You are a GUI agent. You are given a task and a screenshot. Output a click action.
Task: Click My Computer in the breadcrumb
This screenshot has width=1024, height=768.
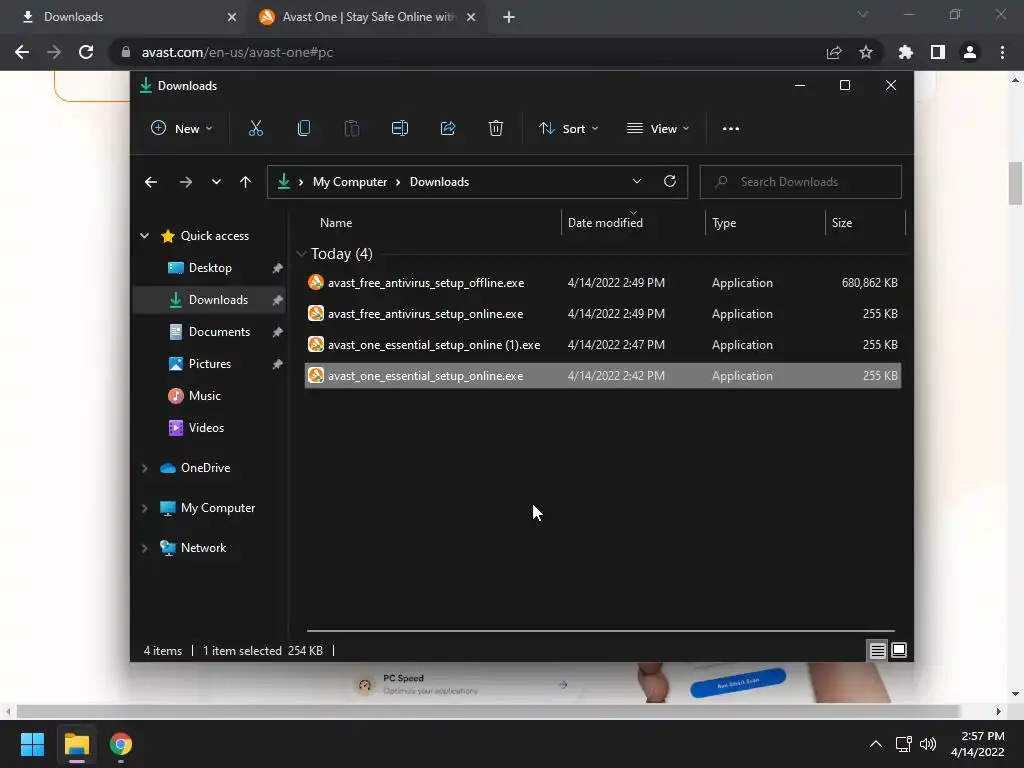(349, 182)
